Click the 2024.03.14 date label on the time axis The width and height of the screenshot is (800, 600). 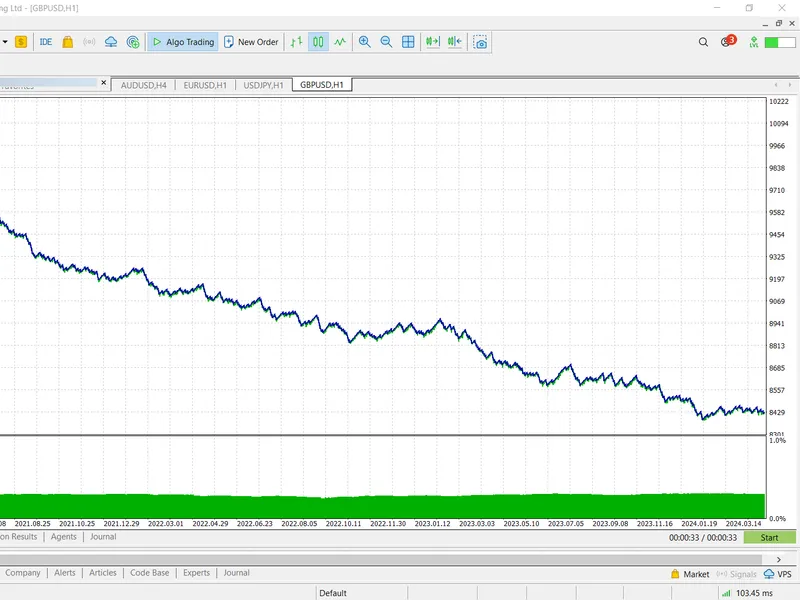743,523
